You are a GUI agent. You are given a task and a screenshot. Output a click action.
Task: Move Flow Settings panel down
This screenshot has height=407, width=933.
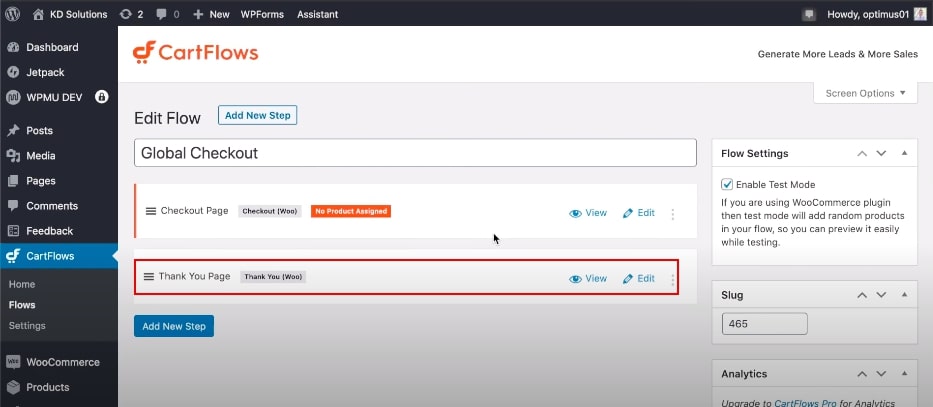(881, 153)
